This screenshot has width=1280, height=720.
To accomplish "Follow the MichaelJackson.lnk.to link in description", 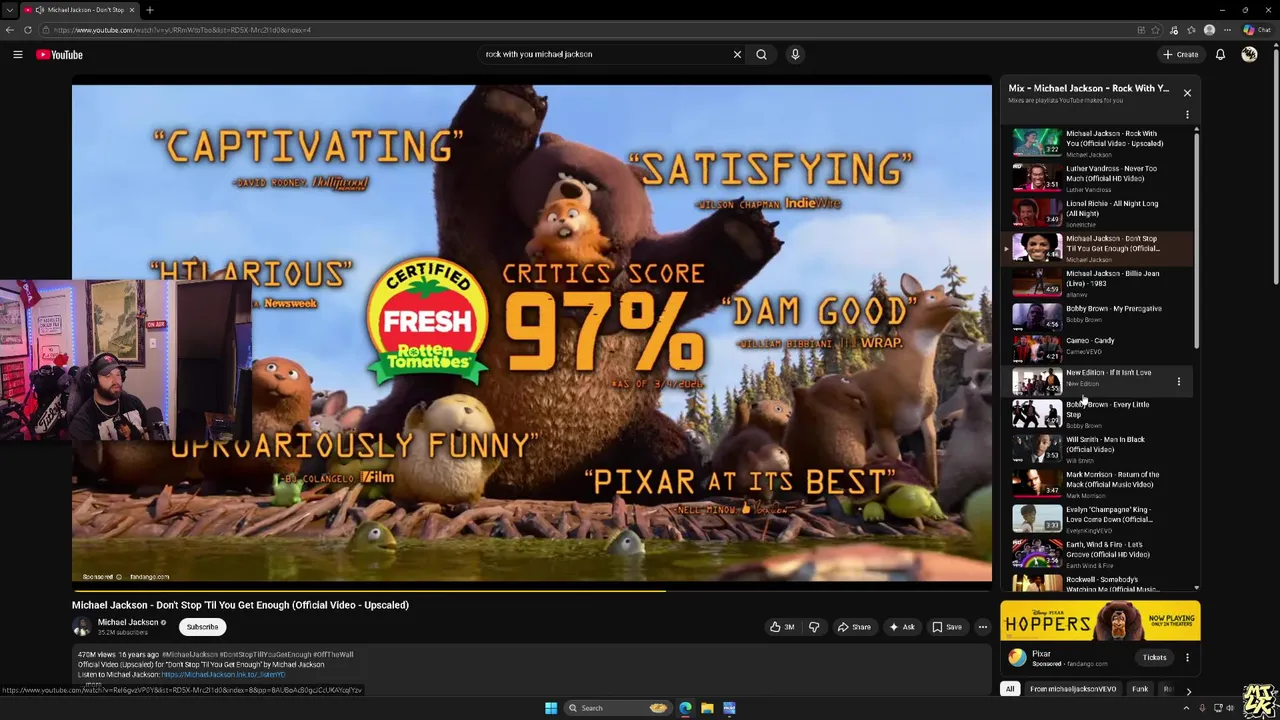I will [x=223, y=674].
